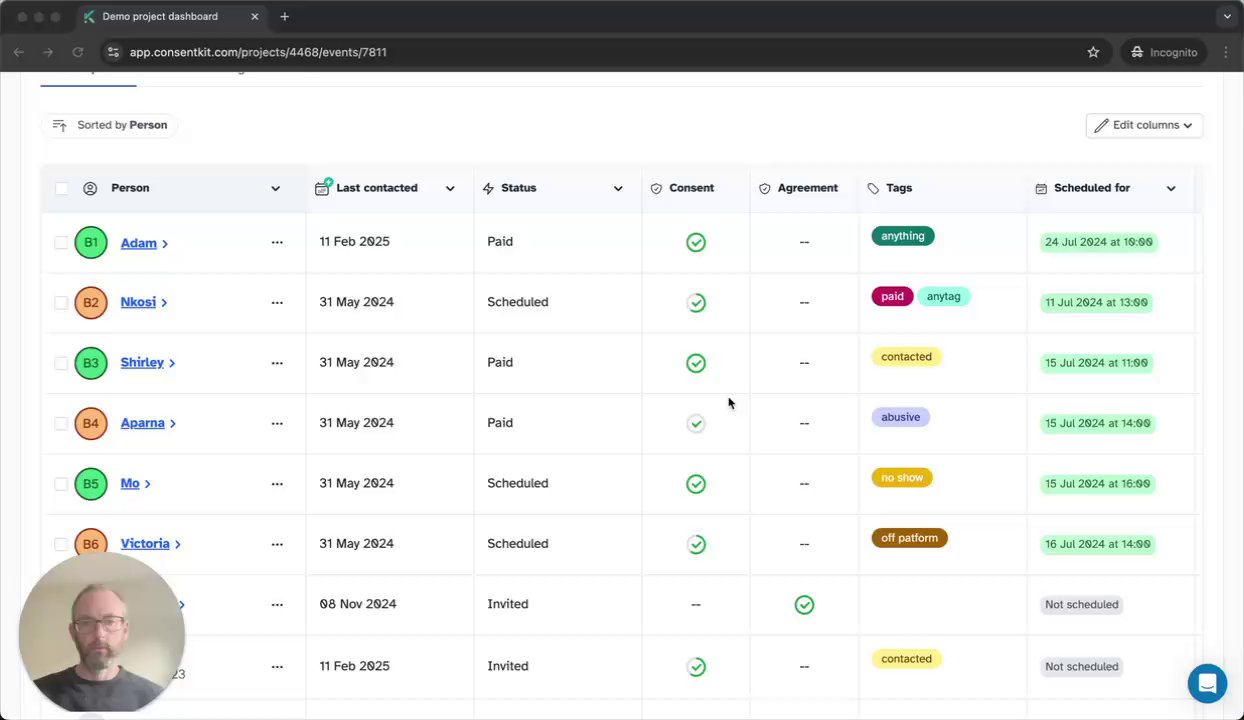Open the browser tab list chevron

(x=1227, y=16)
